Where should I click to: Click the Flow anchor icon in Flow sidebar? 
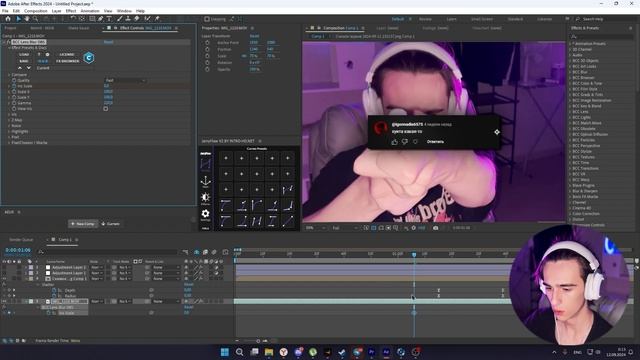[205, 181]
